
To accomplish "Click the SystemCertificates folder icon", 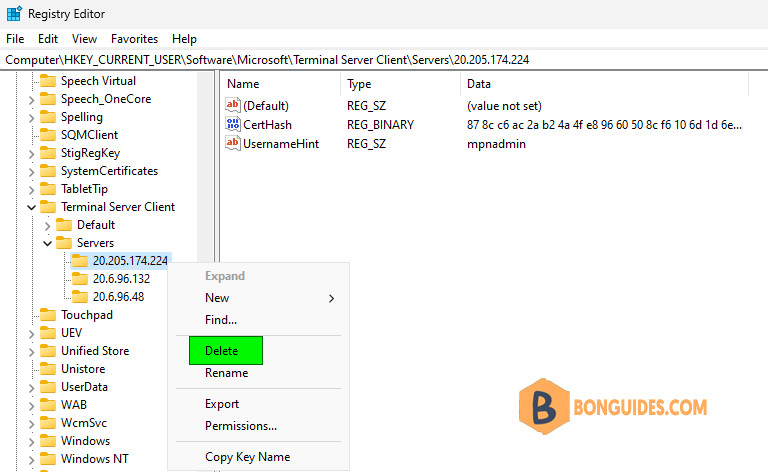I will point(48,171).
